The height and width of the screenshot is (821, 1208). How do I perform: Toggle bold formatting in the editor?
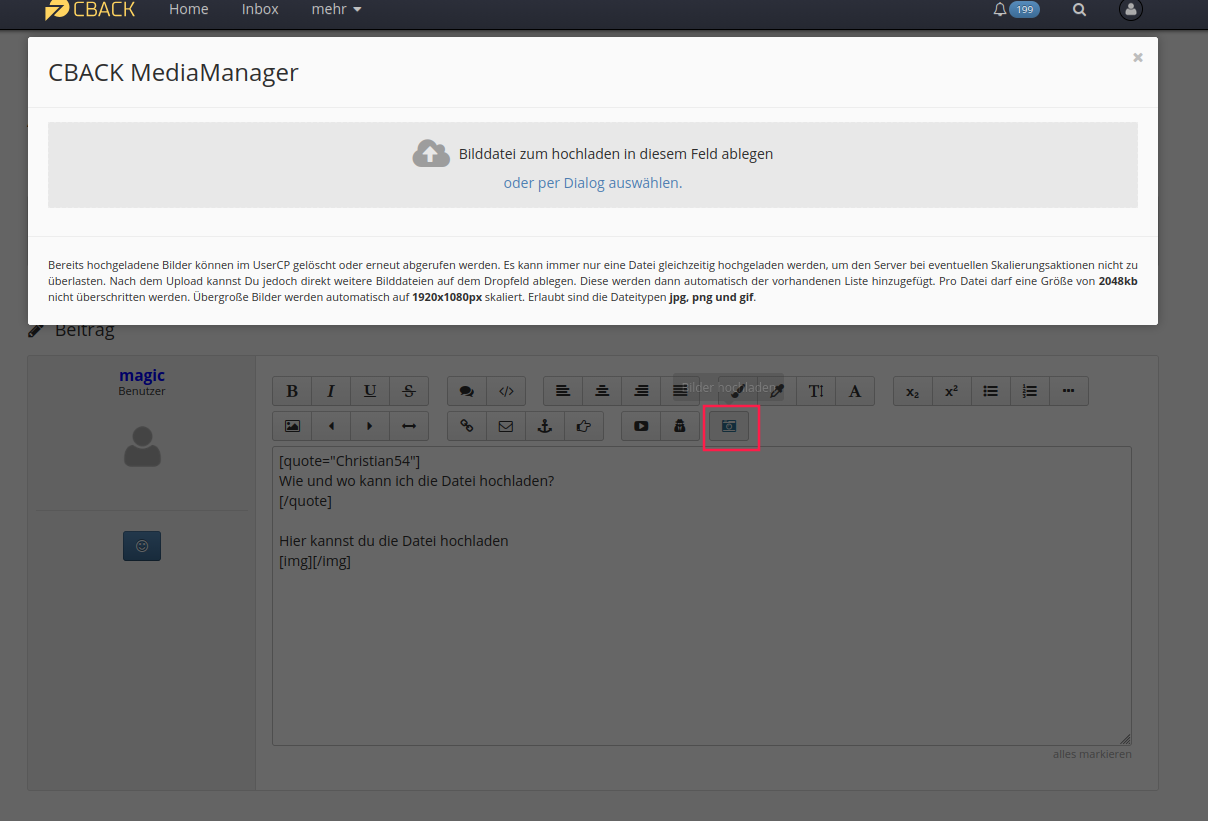292,391
